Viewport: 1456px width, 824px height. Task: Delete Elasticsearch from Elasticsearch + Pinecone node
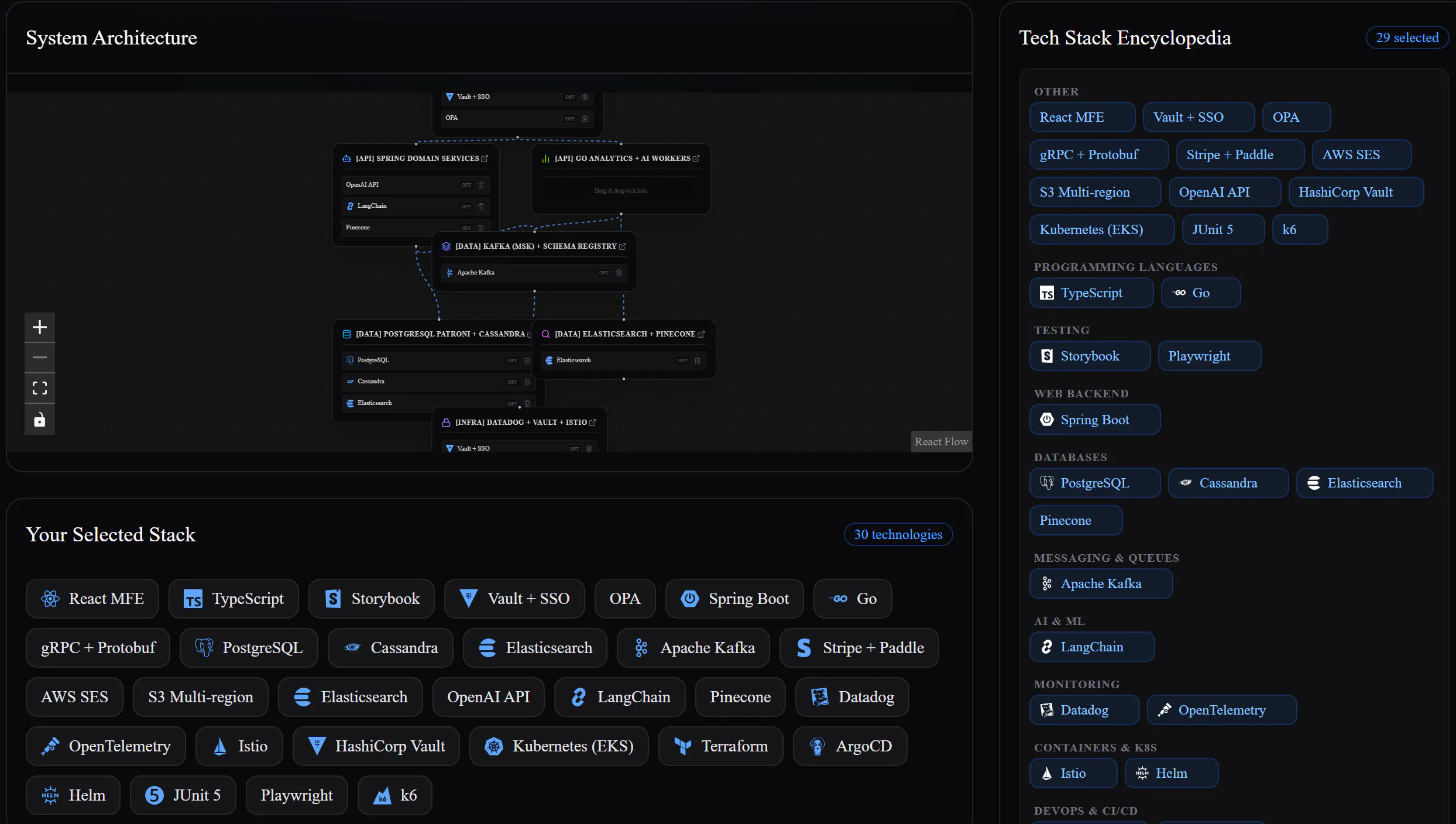(x=698, y=360)
